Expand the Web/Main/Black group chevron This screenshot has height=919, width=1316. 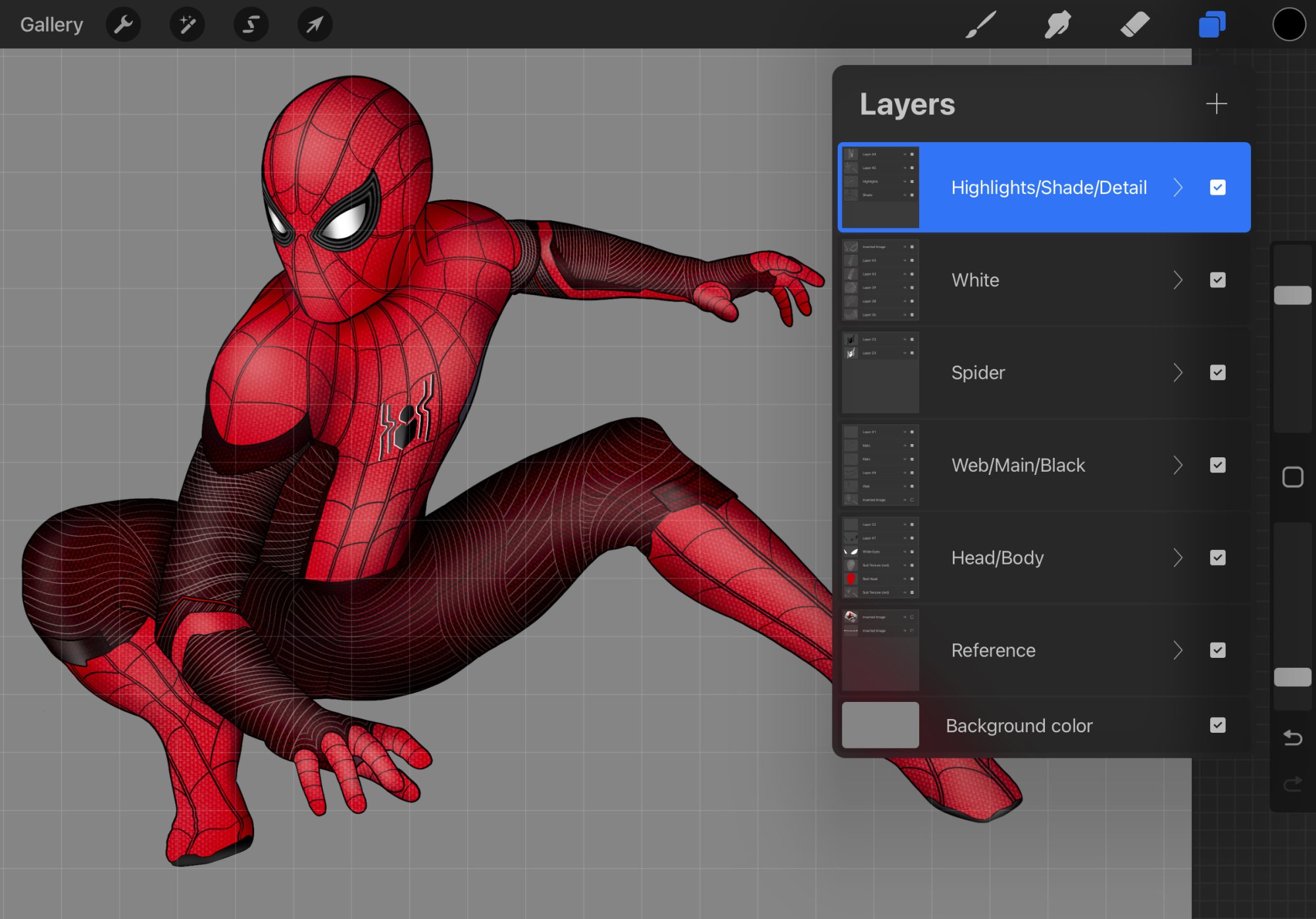pyautogui.click(x=1178, y=466)
